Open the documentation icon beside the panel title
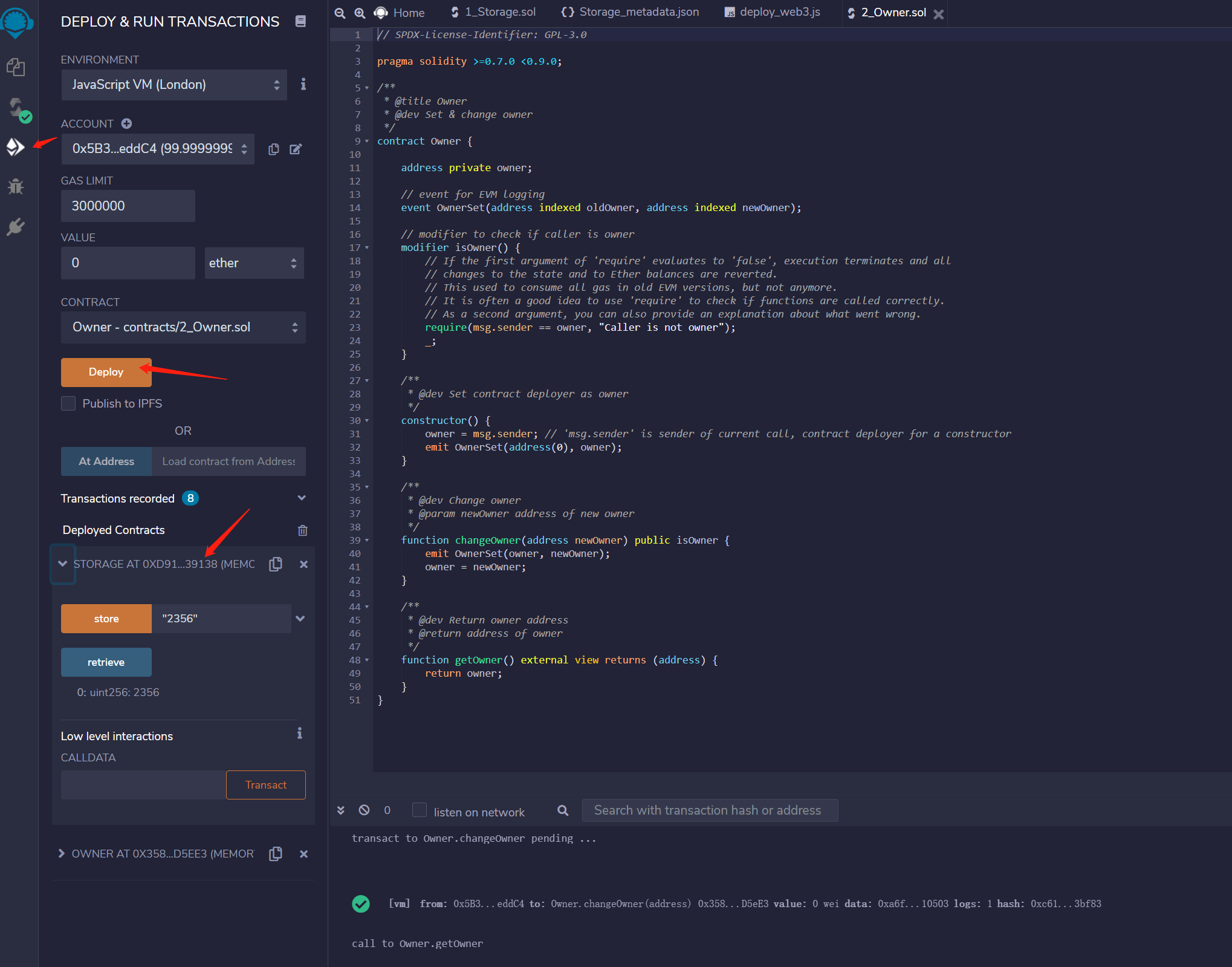The image size is (1232, 967). [x=300, y=22]
